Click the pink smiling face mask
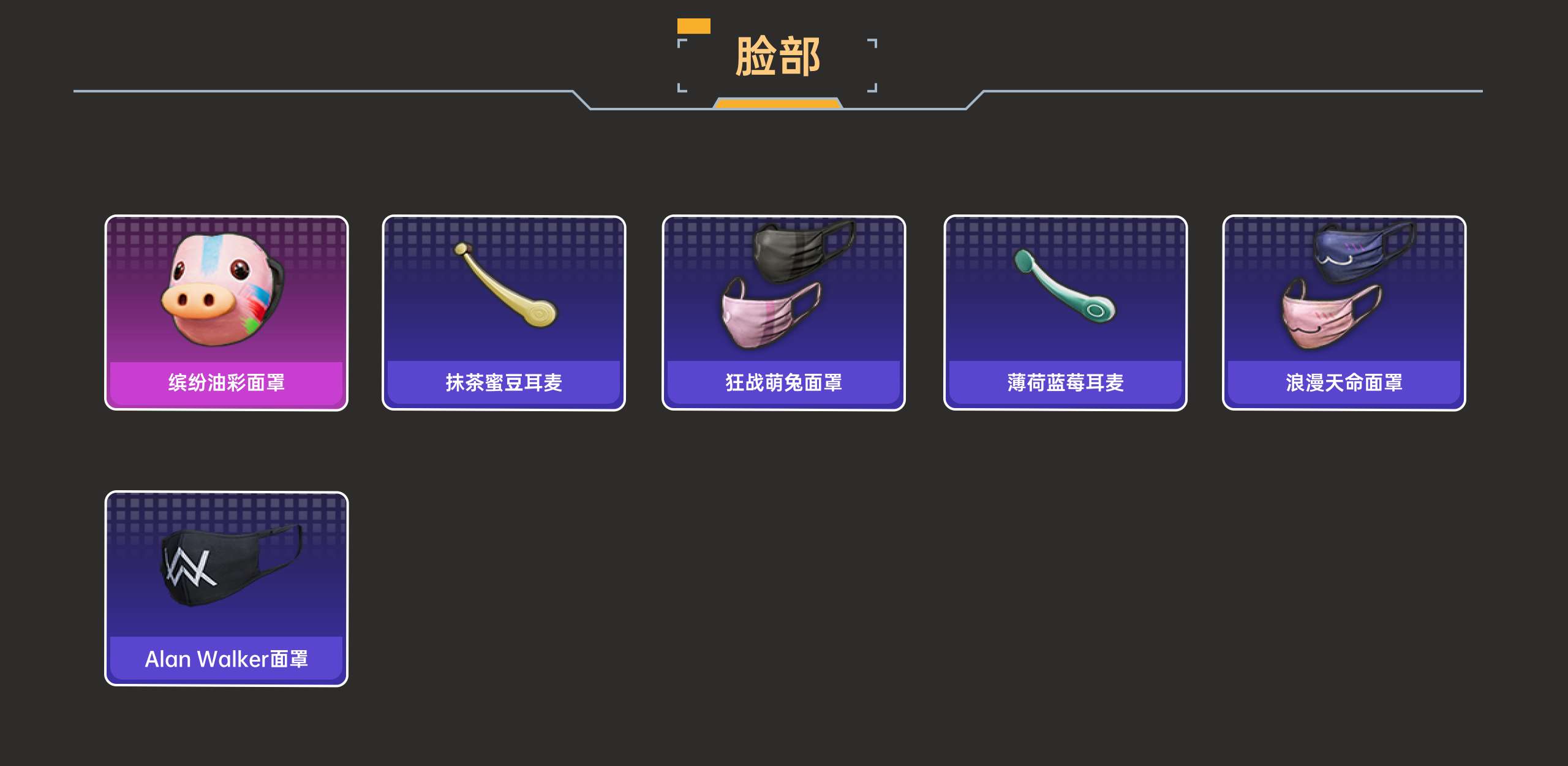This screenshot has width=1568, height=766. coord(1332,315)
